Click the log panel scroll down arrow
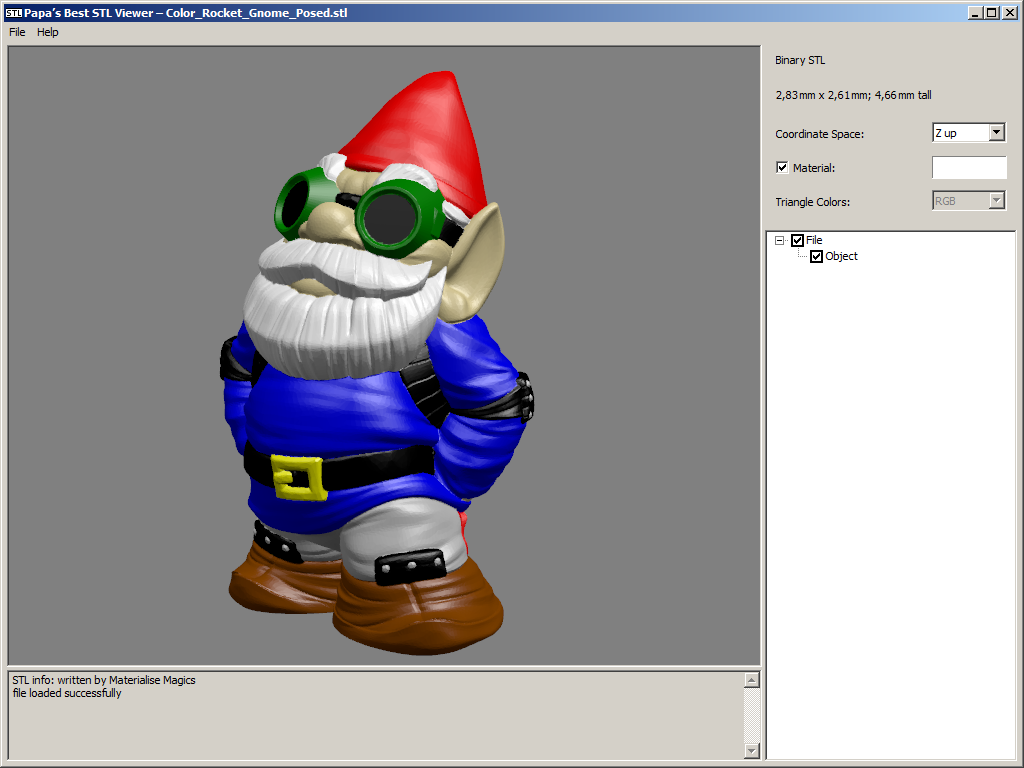 pyautogui.click(x=752, y=751)
